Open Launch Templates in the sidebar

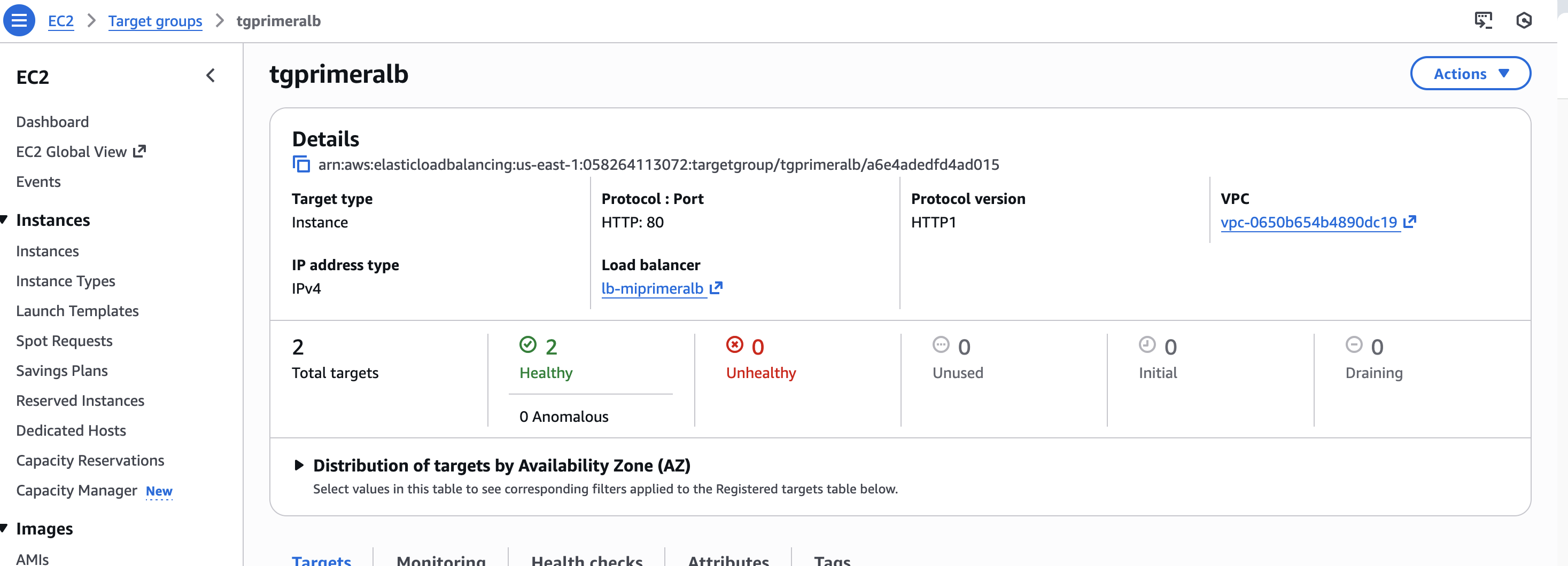77,311
